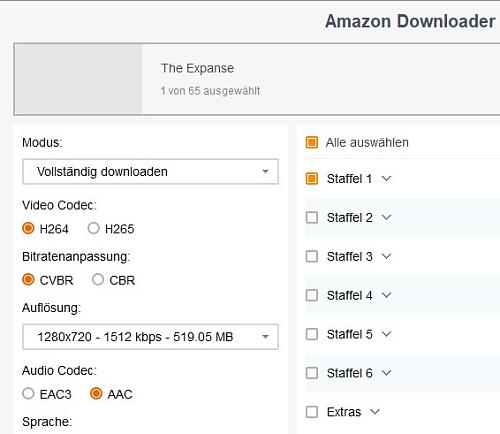Open the Modus dropdown
The width and height of the screenshot is (500, 434).
pyautogui.click(x=150, y=172)
